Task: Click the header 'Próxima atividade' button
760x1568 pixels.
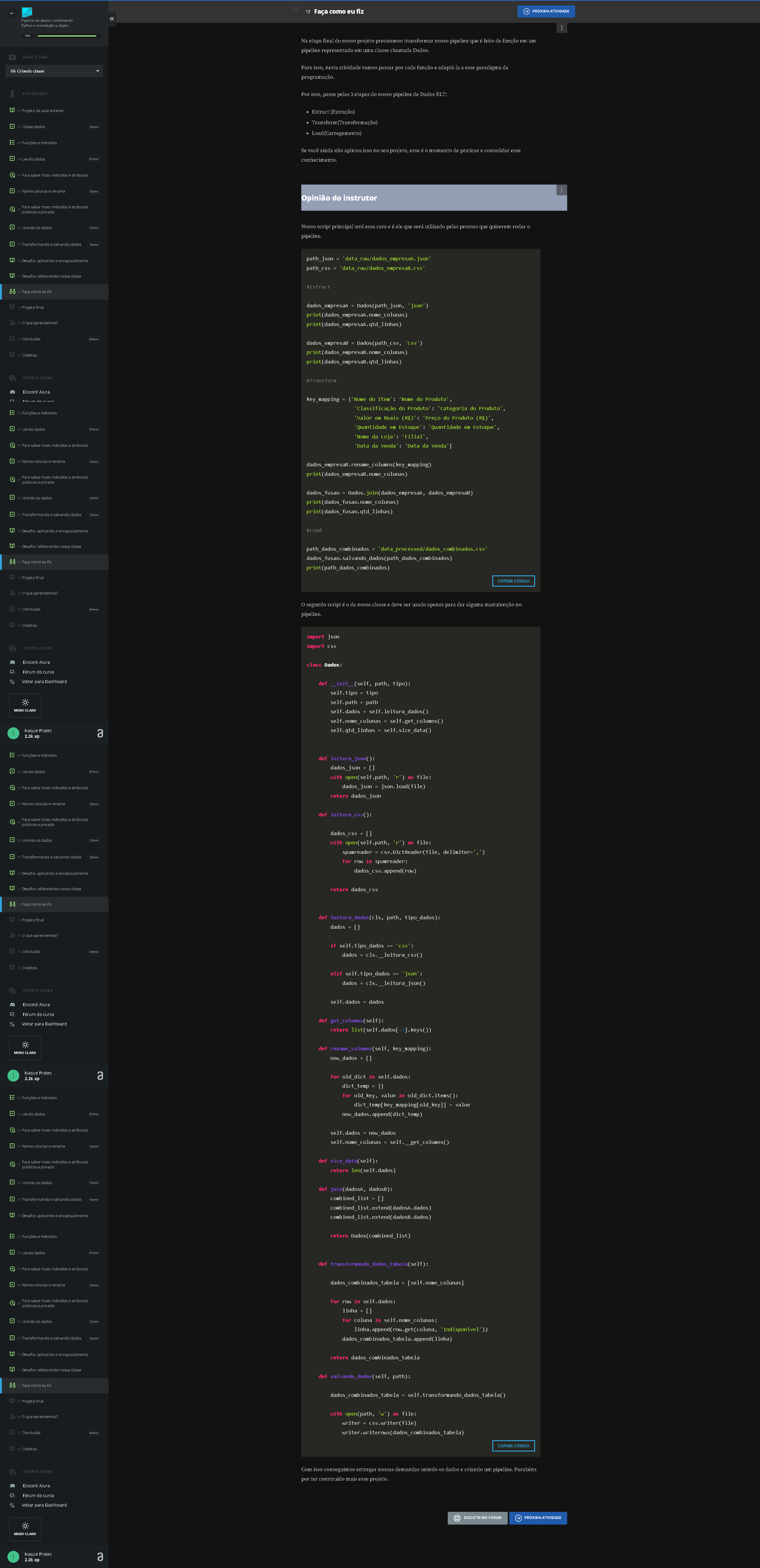Action: point(546,11)
